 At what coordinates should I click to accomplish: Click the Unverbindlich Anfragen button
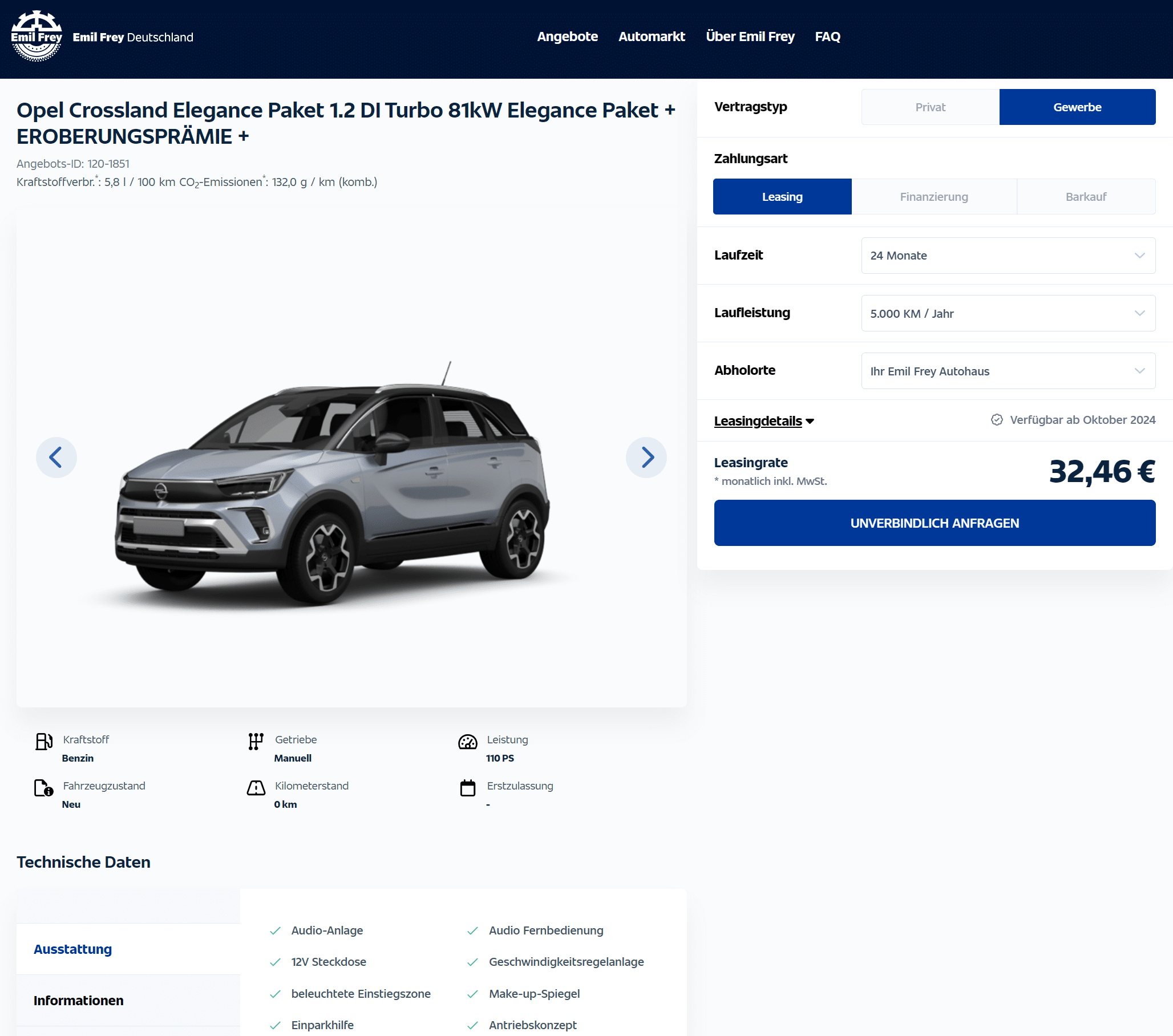[935, 523]
